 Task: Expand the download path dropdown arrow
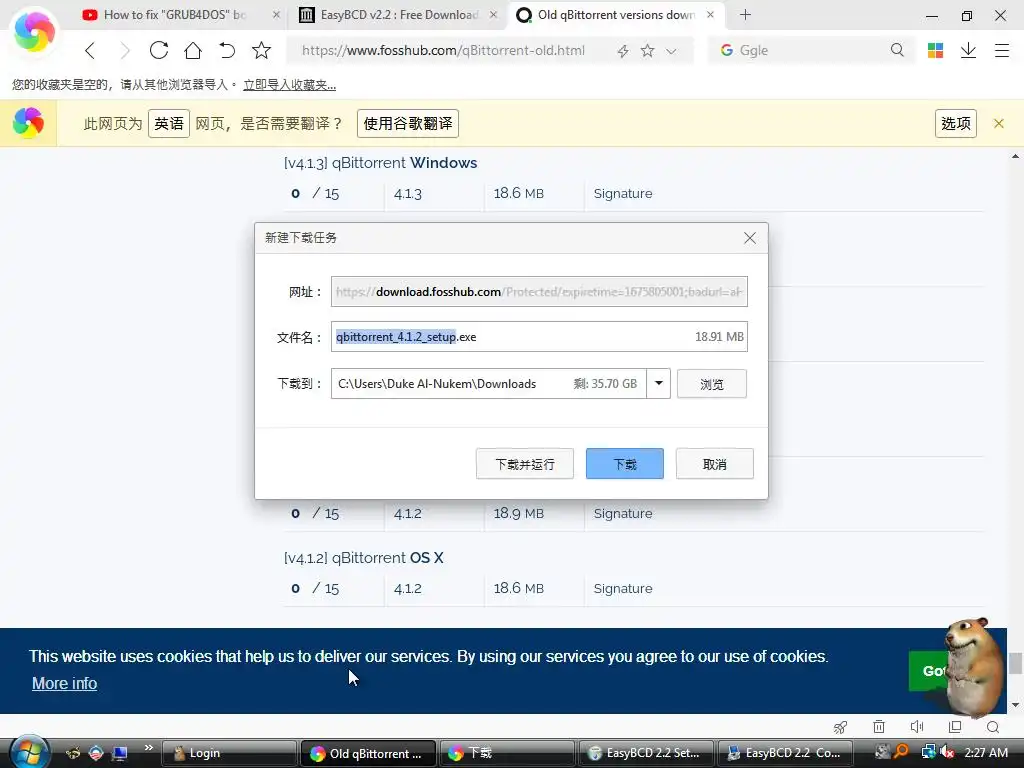pyautogui.click(x=658, y=383)
